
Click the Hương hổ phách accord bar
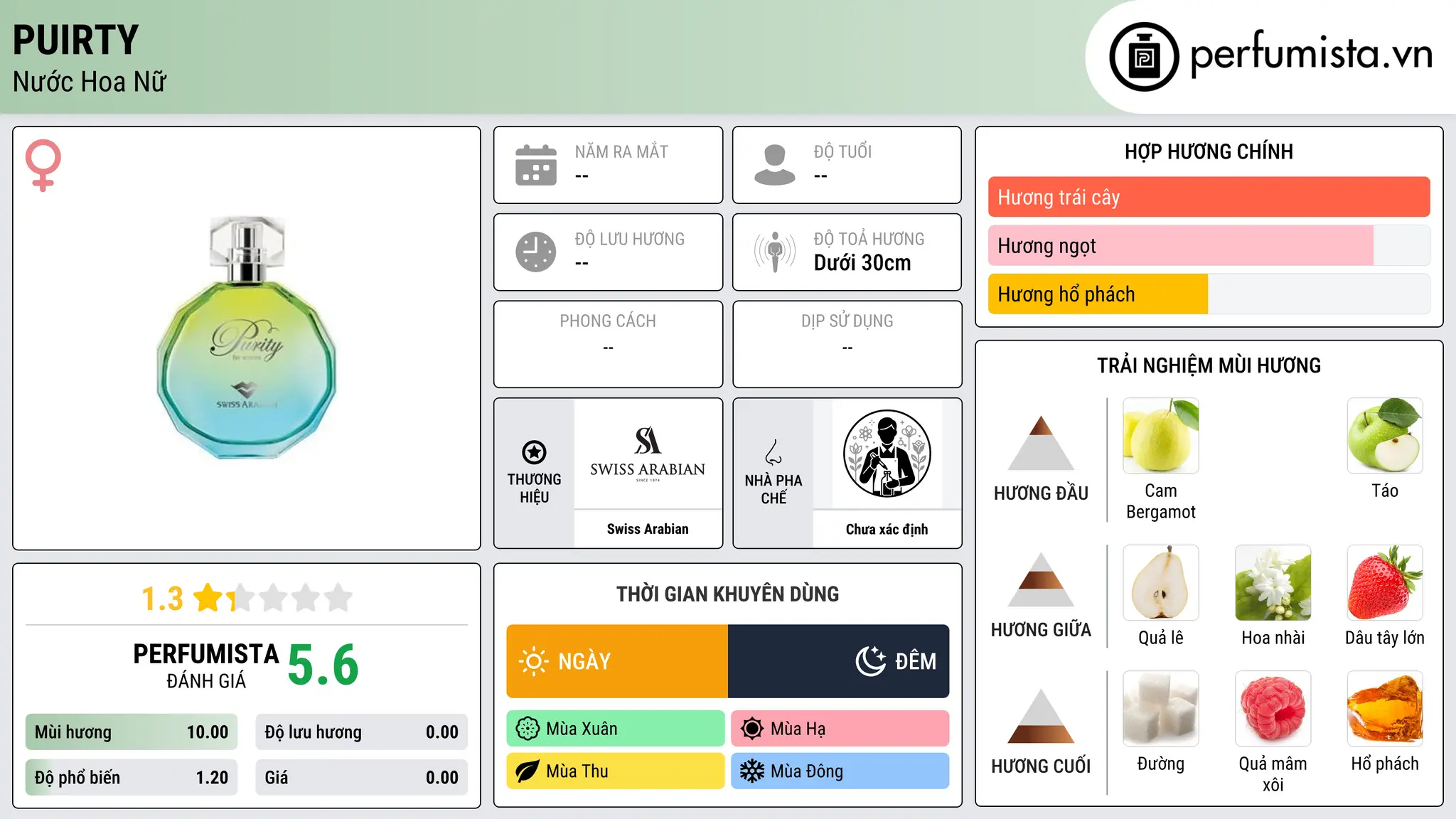click(x=1209, y=294)
